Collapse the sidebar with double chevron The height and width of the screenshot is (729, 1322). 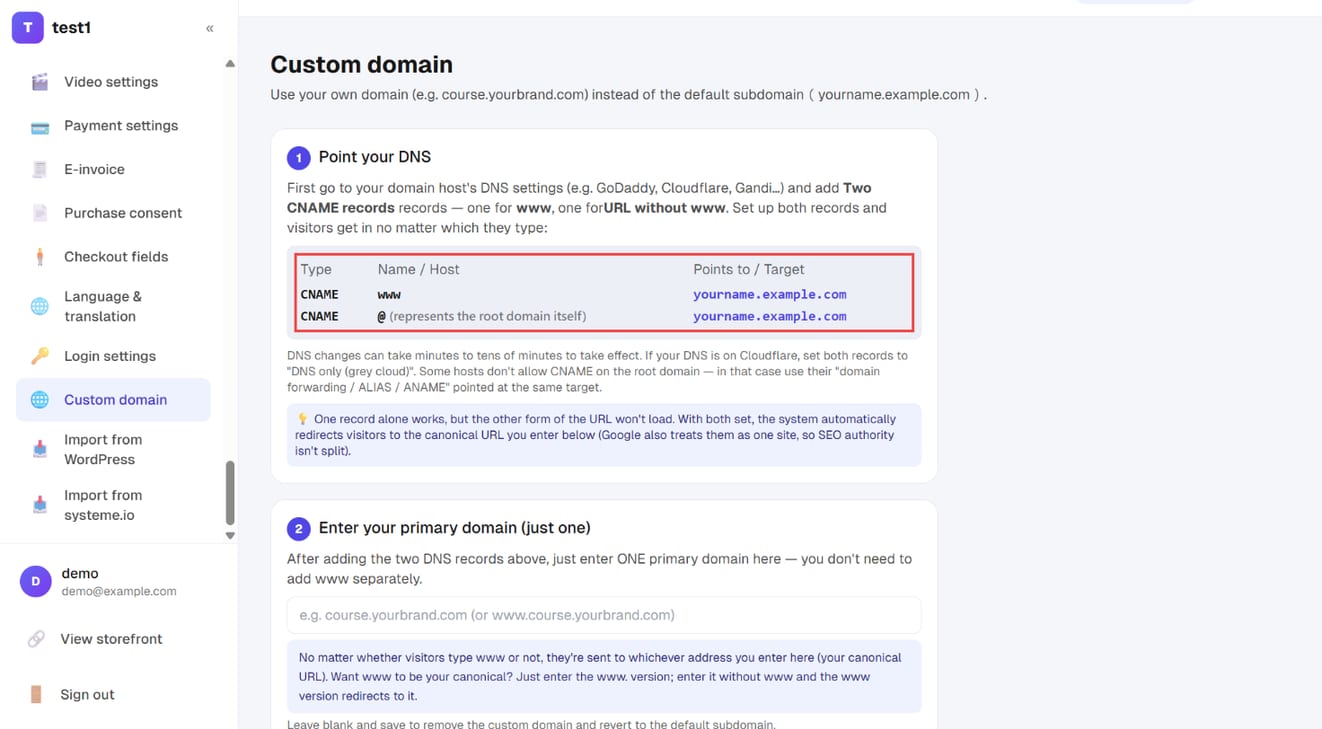(210, 28)
